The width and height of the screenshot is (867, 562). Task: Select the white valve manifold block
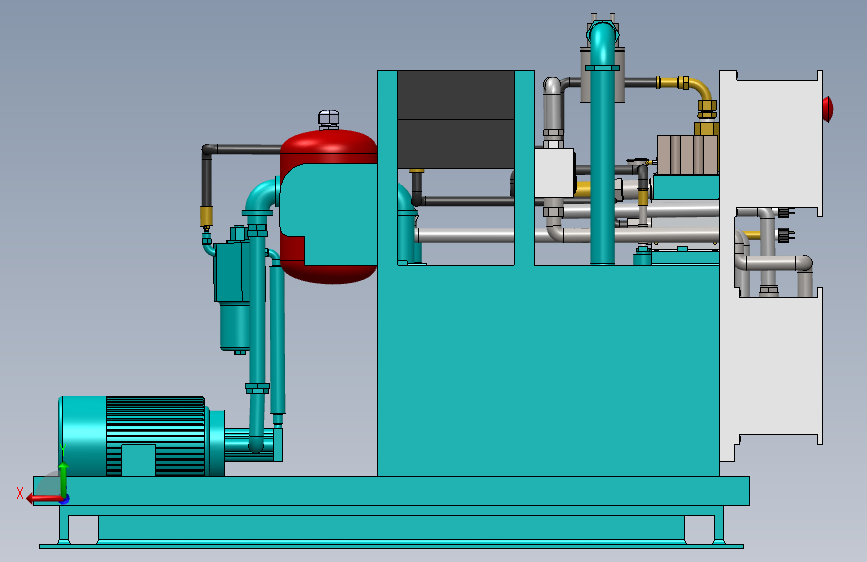555,173
